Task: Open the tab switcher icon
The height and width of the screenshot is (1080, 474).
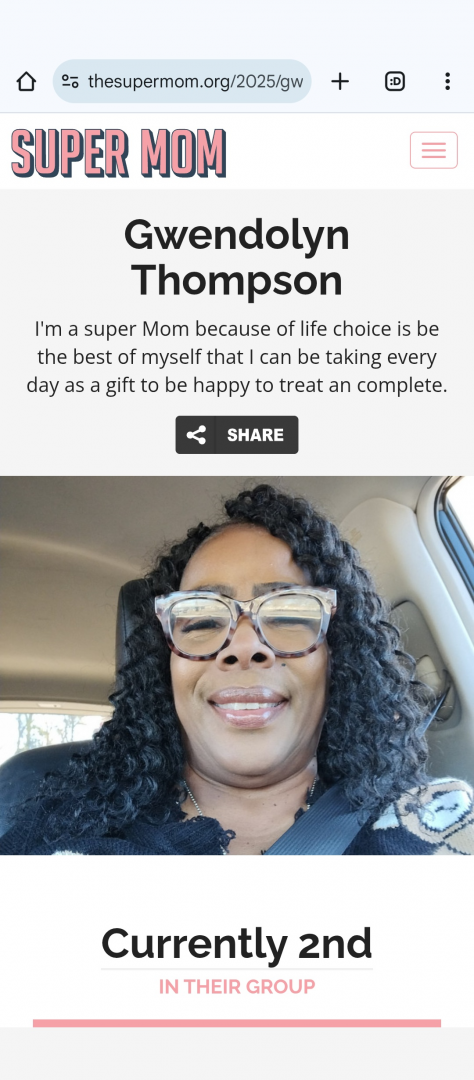Action: click(394, 81)
